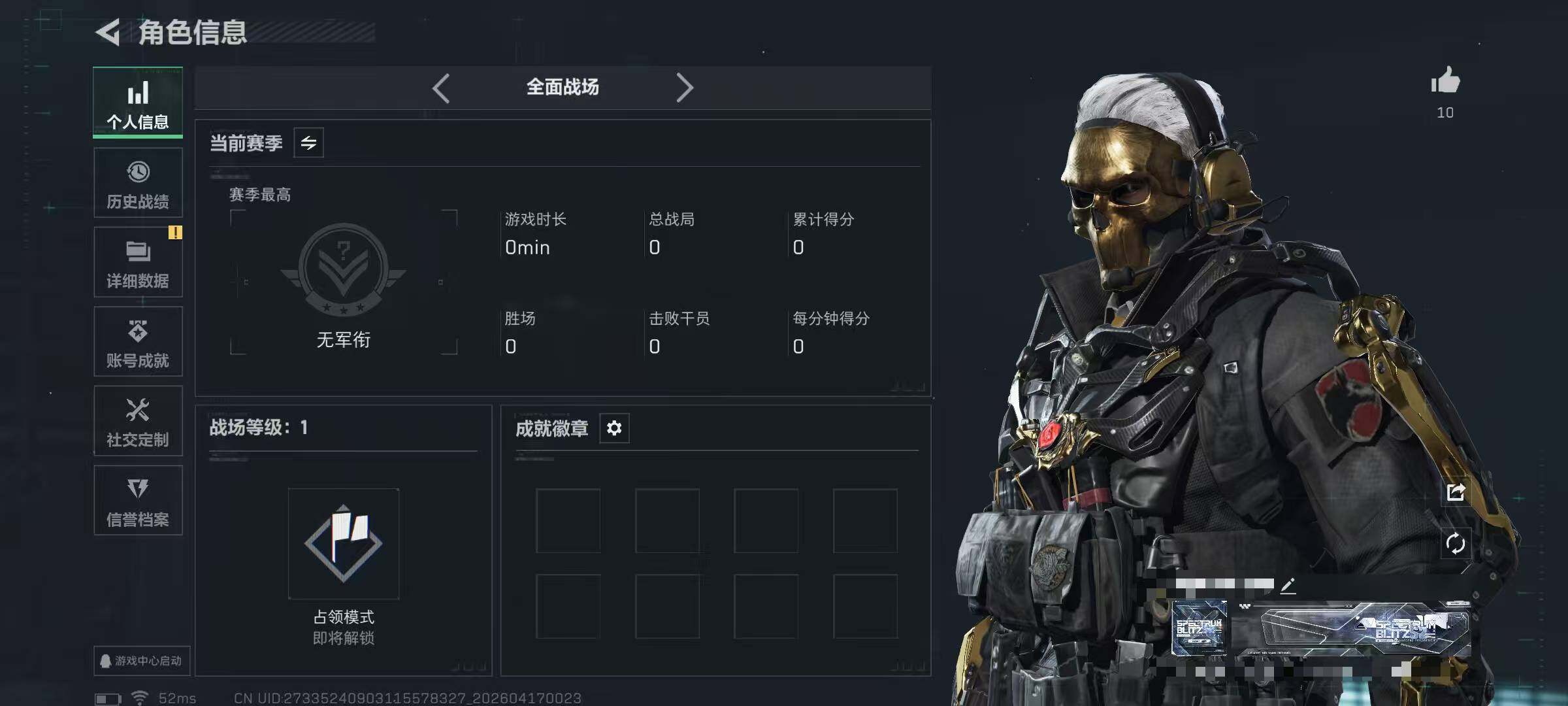The width and height of the screenshot is (1568, 706).
Task: Open the 信誉档案 tab
Action: pyautogui.click(x=138, y=501)
